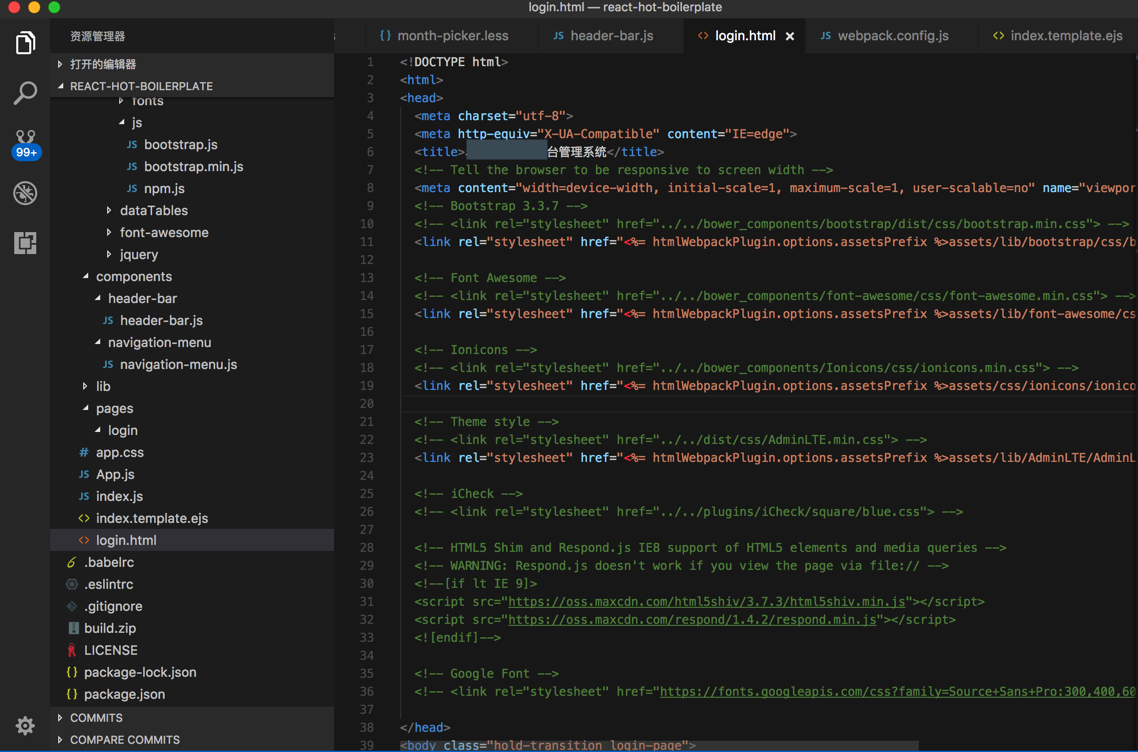Open the Search view icon
This screenshot has width=1138, height=752.
tap(25, 93)
